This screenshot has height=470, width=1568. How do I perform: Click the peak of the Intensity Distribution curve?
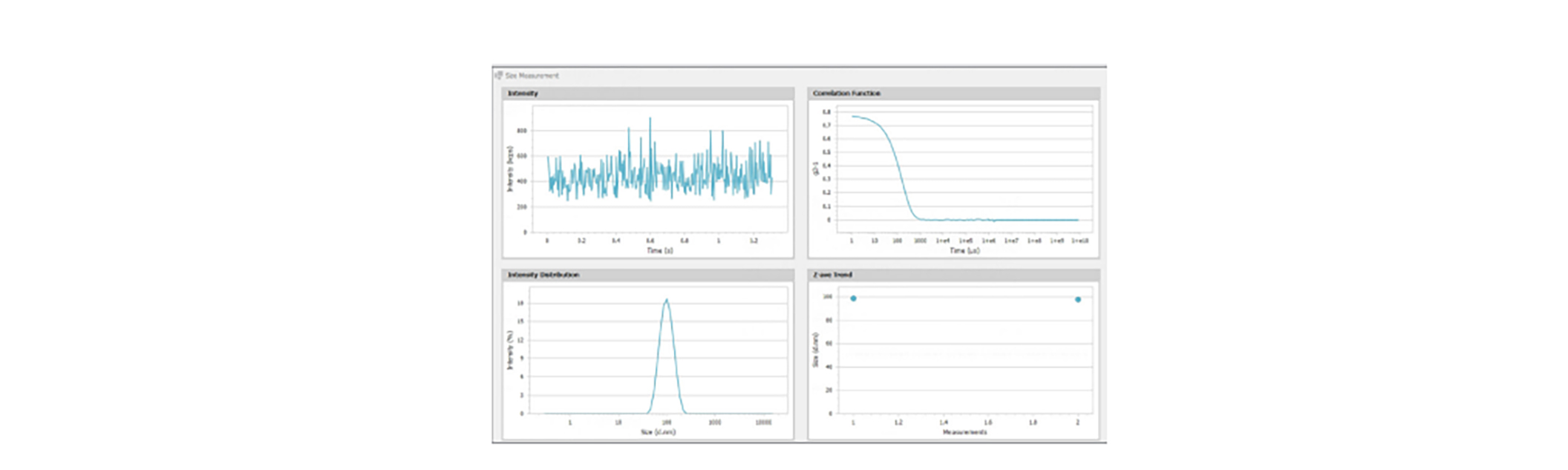tap(667, 300)
